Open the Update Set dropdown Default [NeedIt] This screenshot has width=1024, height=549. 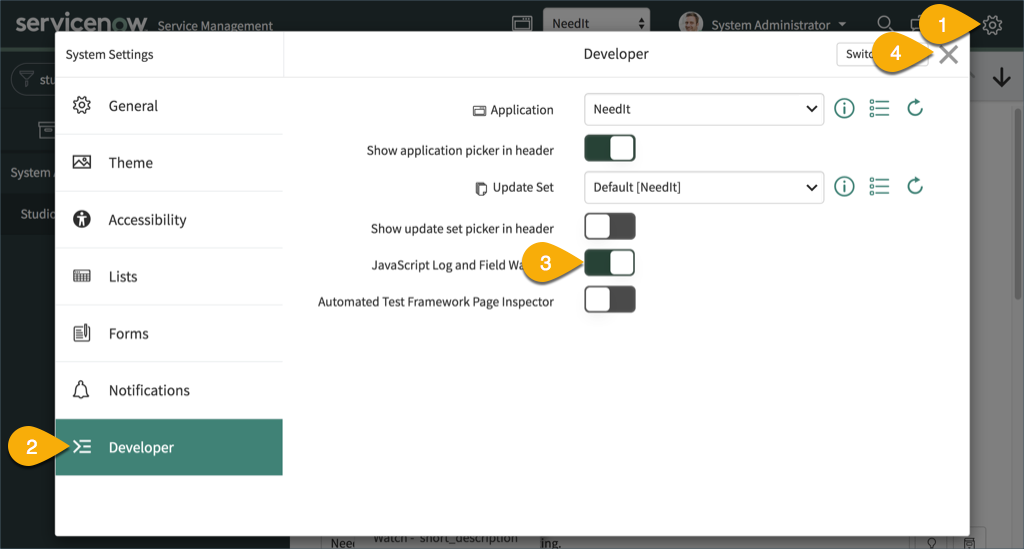(x=703, y=187)
